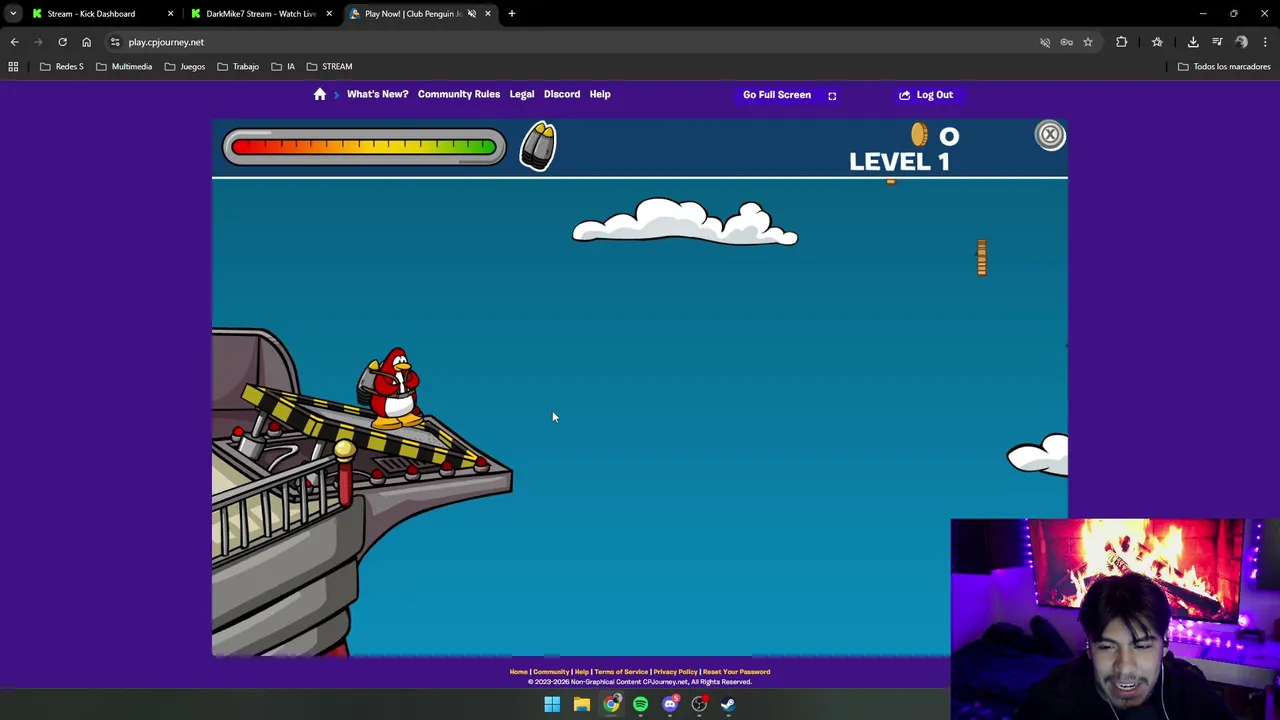Click the muted site sound icon
The width and height of the screenshot is (1280, 720).
click(1045, 42)
